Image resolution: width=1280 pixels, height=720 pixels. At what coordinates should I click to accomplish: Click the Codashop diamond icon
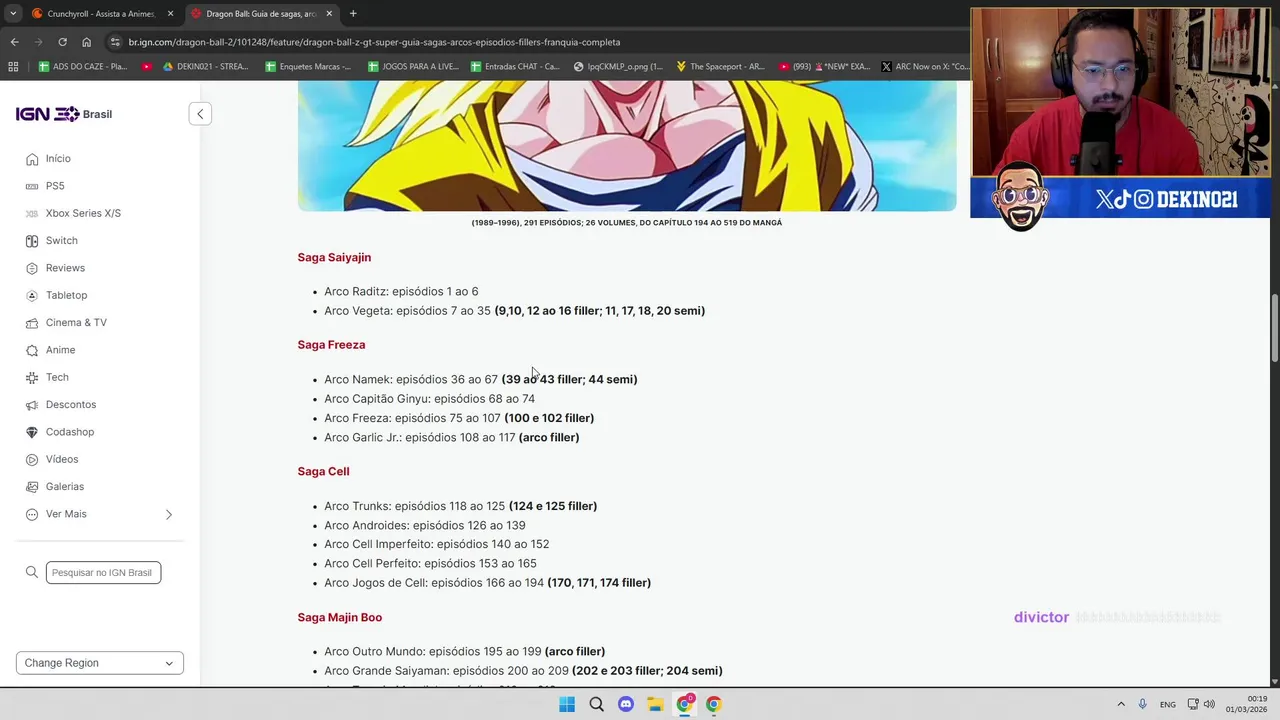click(32, 432)
